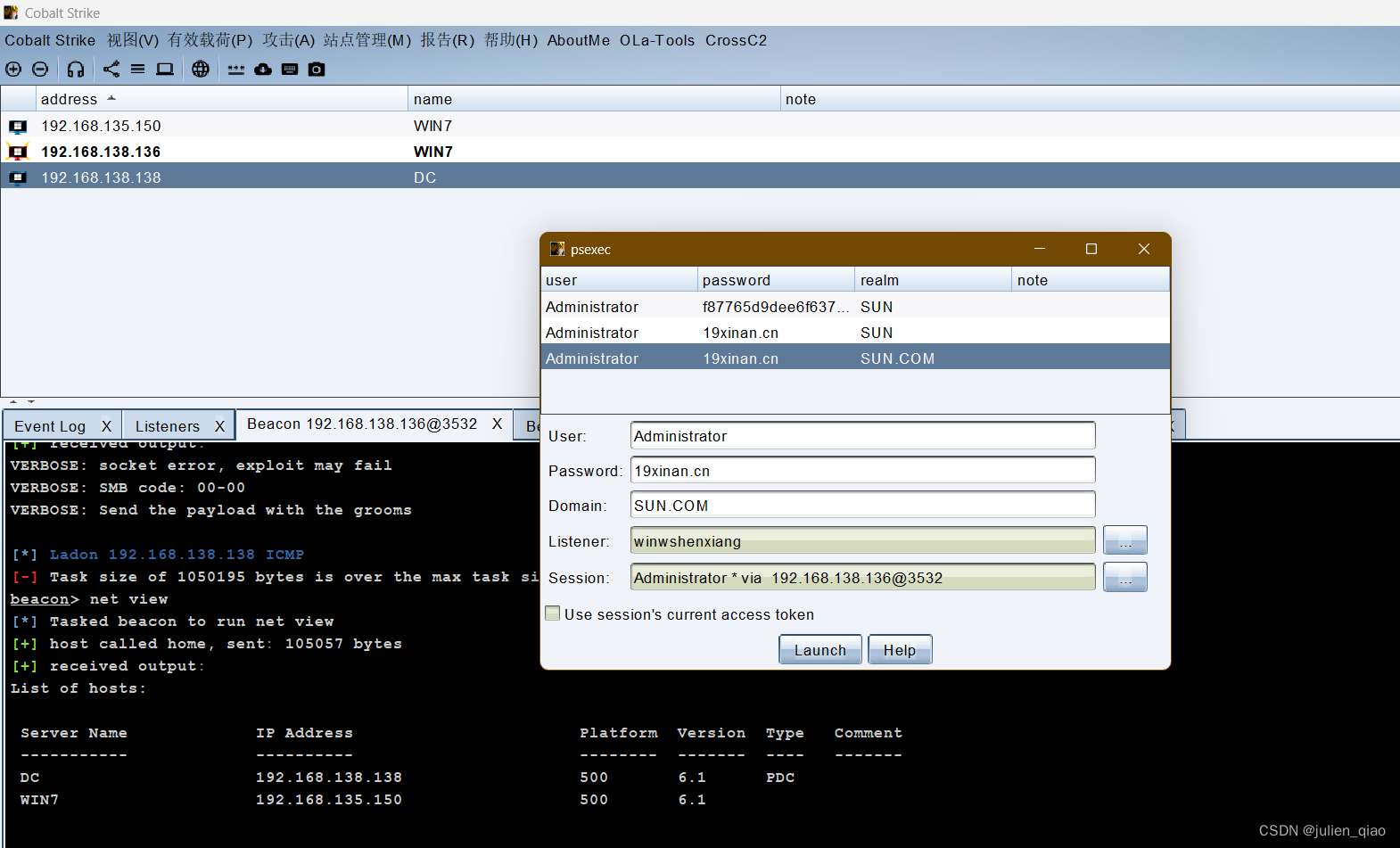The image size is (1400, 848).
Task: Click the Help button in psexec
Action: click(900, 650)
